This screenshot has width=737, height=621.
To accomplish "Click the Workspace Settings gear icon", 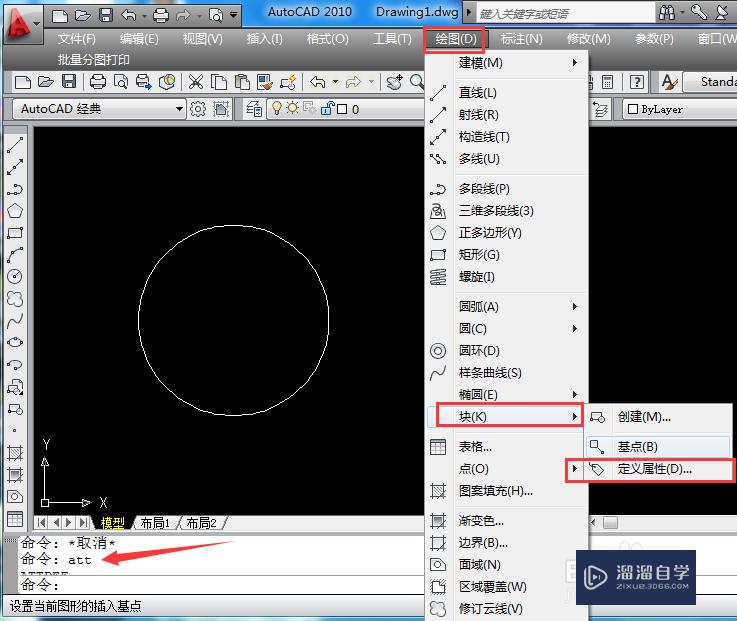I will coord(197,109).
